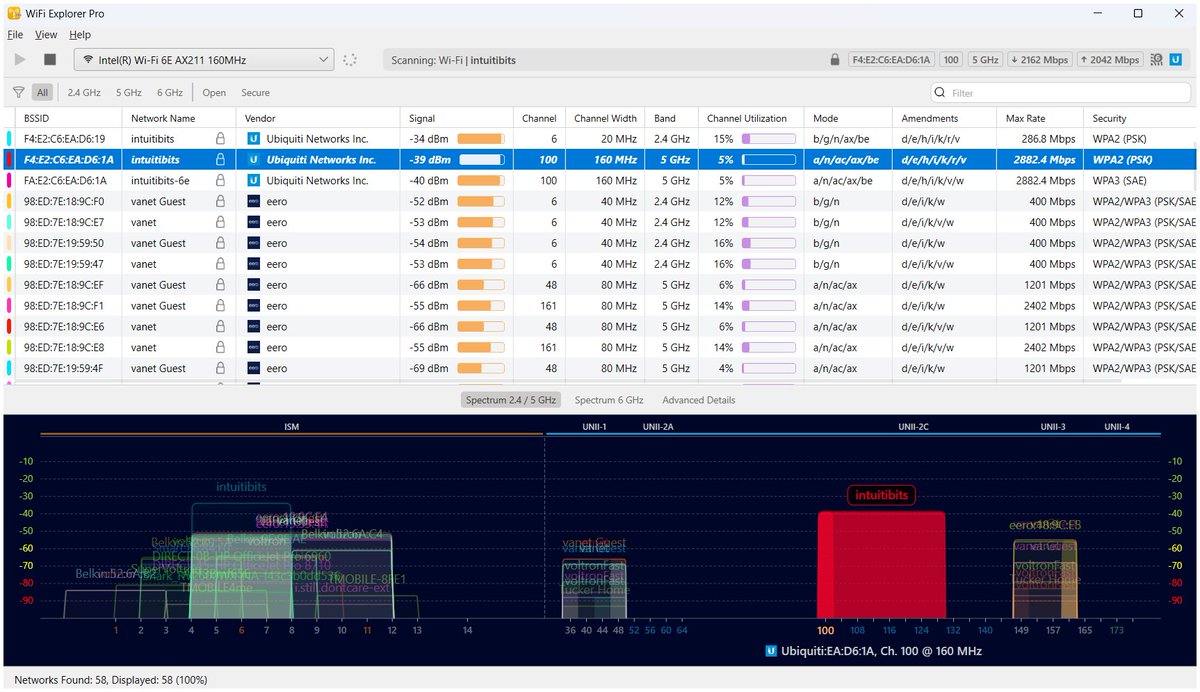Click the Ubiquiti vendor icon for intuitibits-6e

click(x=252, y=180)
